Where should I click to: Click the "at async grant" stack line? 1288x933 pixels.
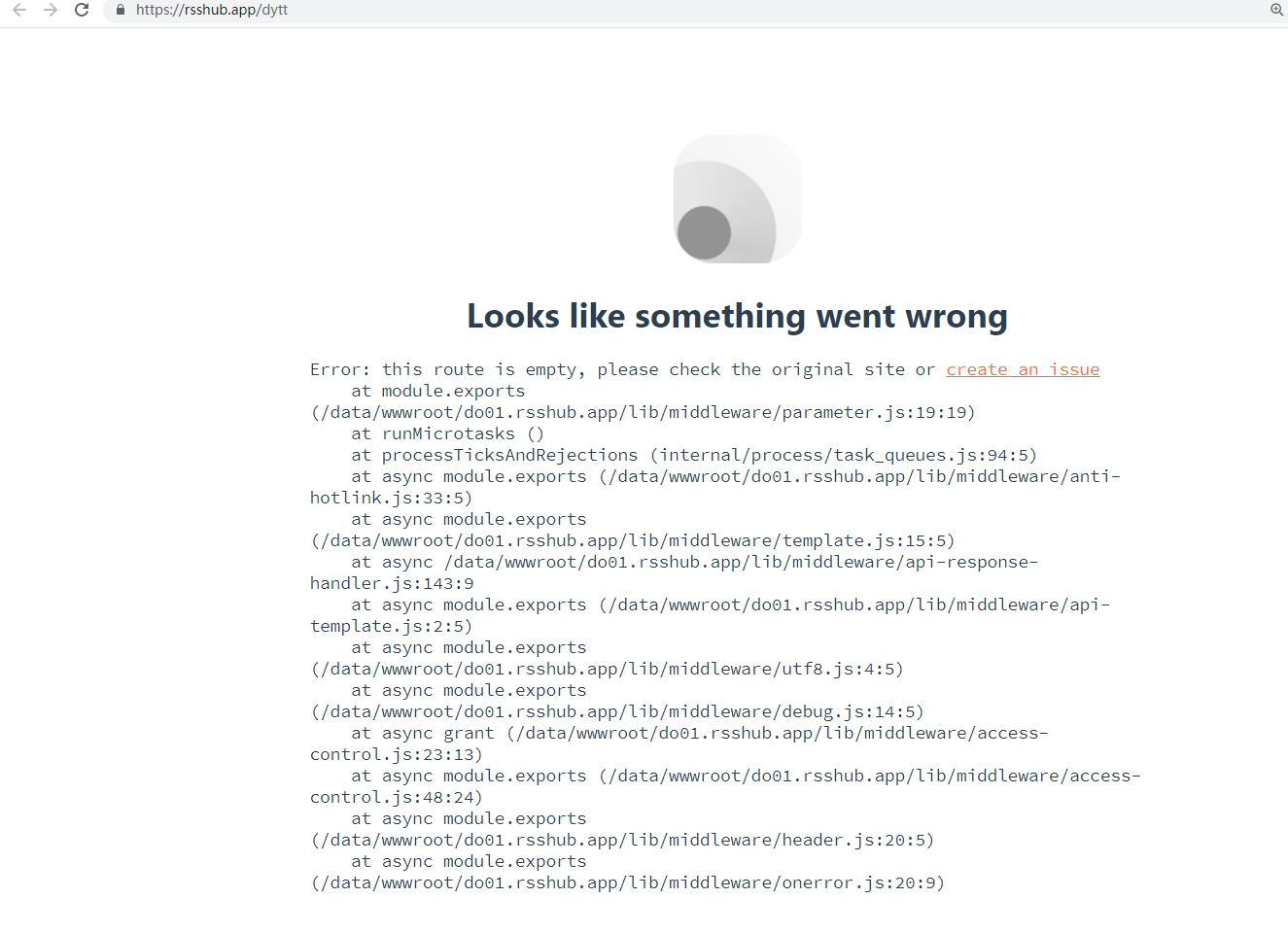point(700,733)
